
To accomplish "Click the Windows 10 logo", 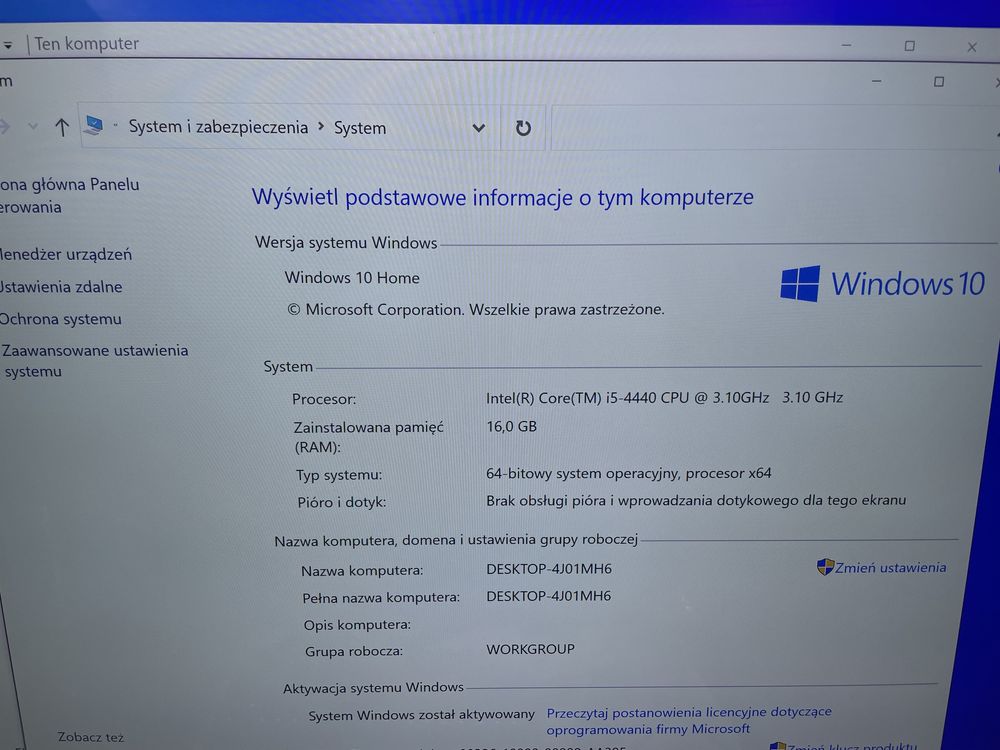I will 883,283.
